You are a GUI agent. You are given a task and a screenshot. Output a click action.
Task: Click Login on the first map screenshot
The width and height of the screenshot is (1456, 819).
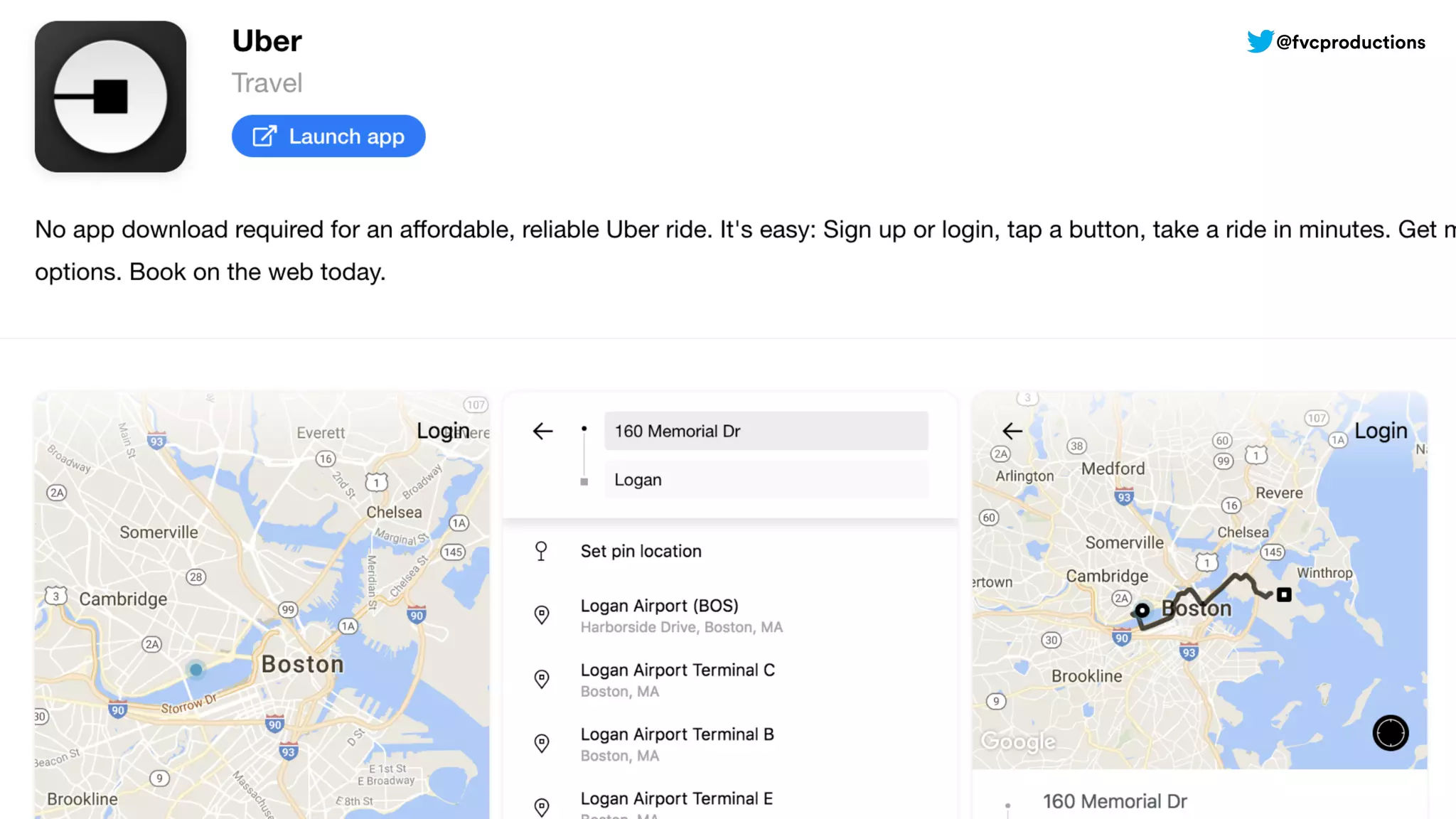[442, 431]
